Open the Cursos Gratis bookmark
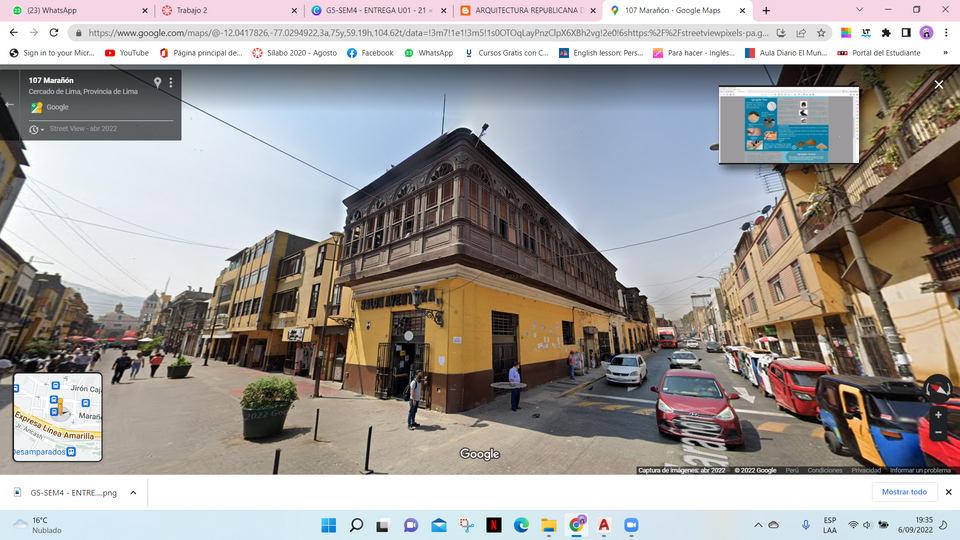This screenshot has height=540, width=960. coord(506,53)
